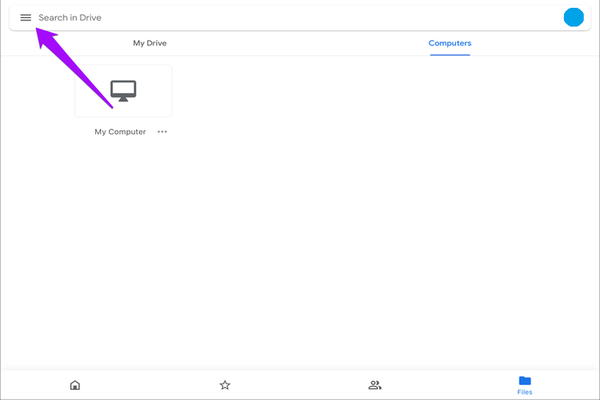Select the Files folder icon
The width and height of the screenshot is (600, 400).
525,381
